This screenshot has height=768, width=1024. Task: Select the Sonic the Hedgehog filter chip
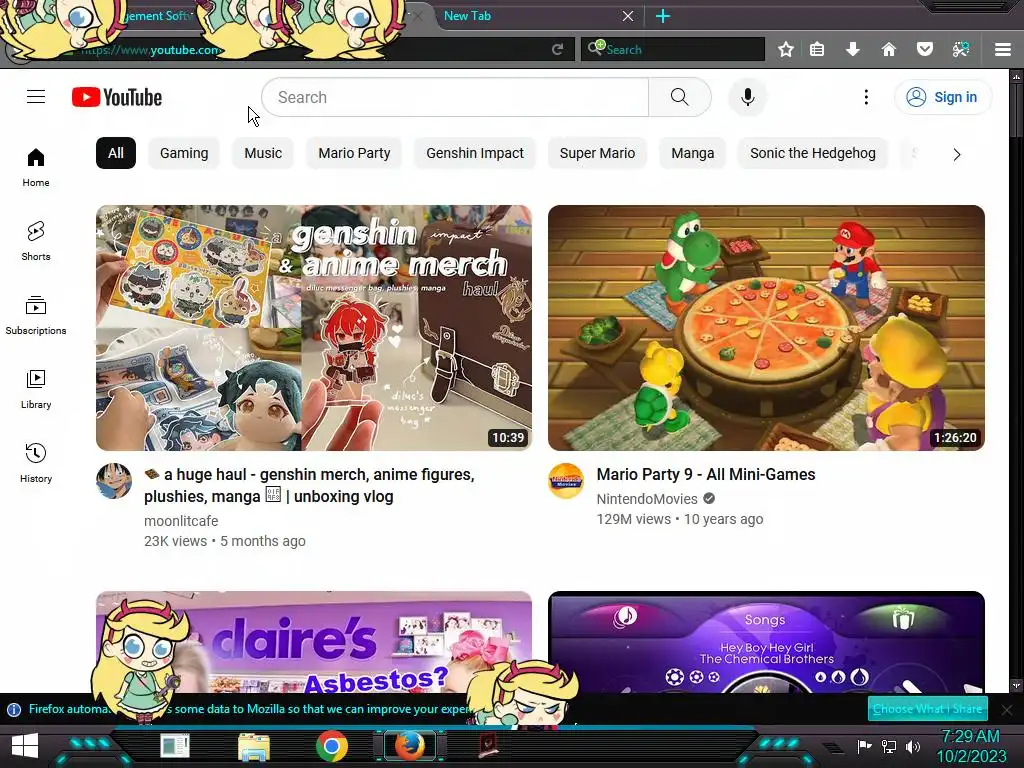(812, 153)
